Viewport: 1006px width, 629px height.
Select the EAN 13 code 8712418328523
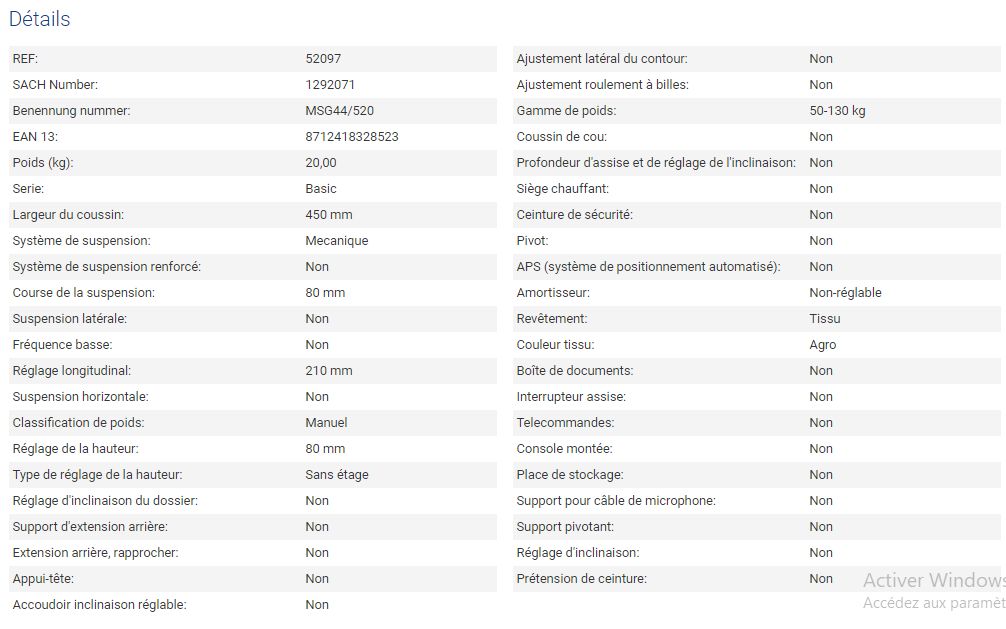(x=351, y=137)
